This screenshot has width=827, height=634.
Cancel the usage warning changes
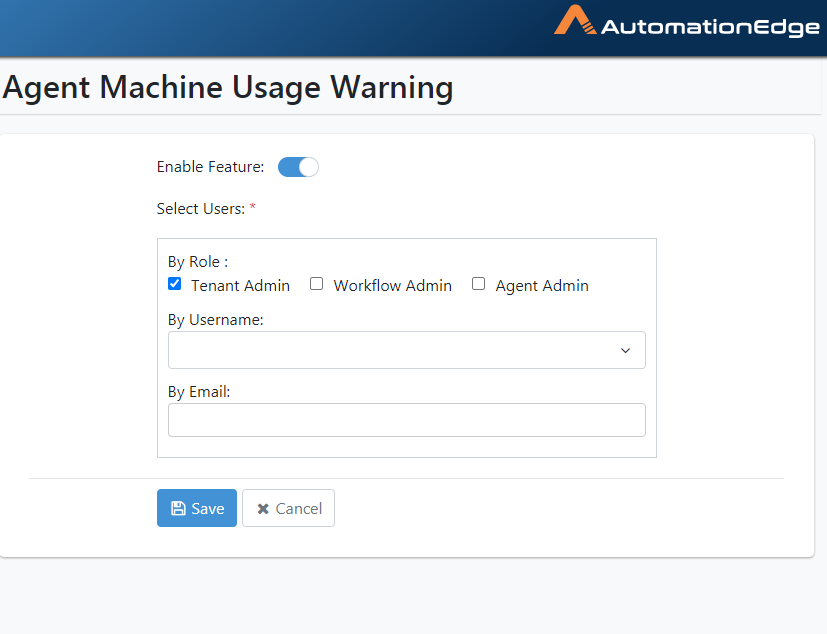click(x=289, y=508)
